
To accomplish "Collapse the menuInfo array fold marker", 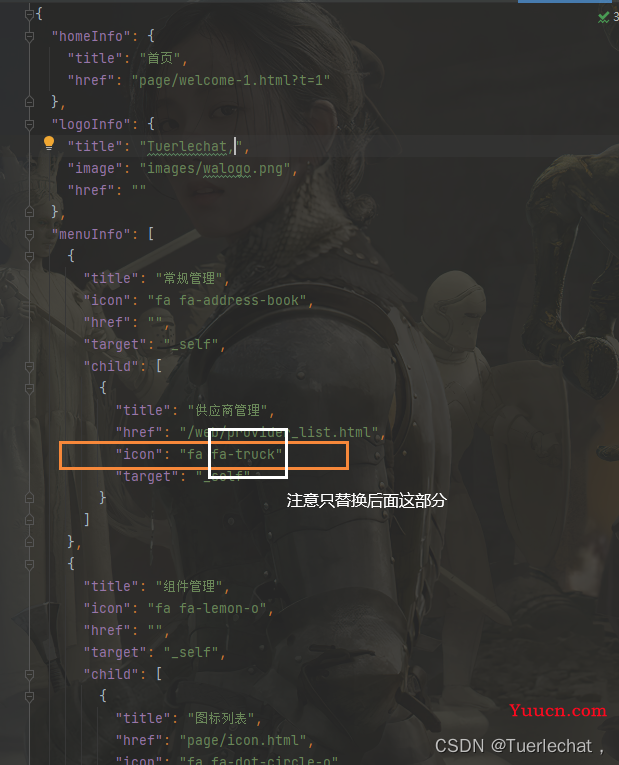I will pyautogui.click(x=29, y=235).
